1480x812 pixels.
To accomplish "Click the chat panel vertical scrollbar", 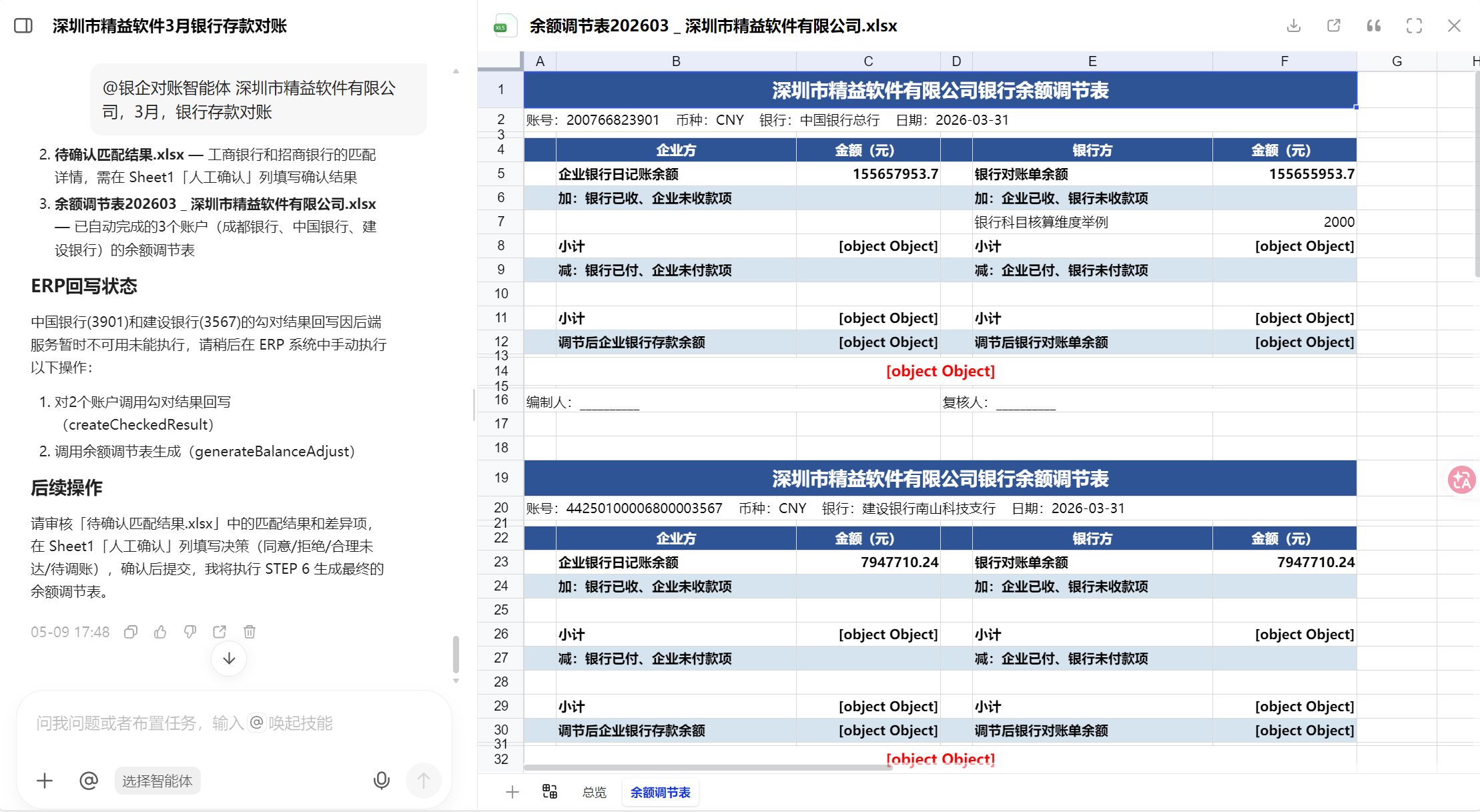I will pyautogui.click(x=456, y=654).
